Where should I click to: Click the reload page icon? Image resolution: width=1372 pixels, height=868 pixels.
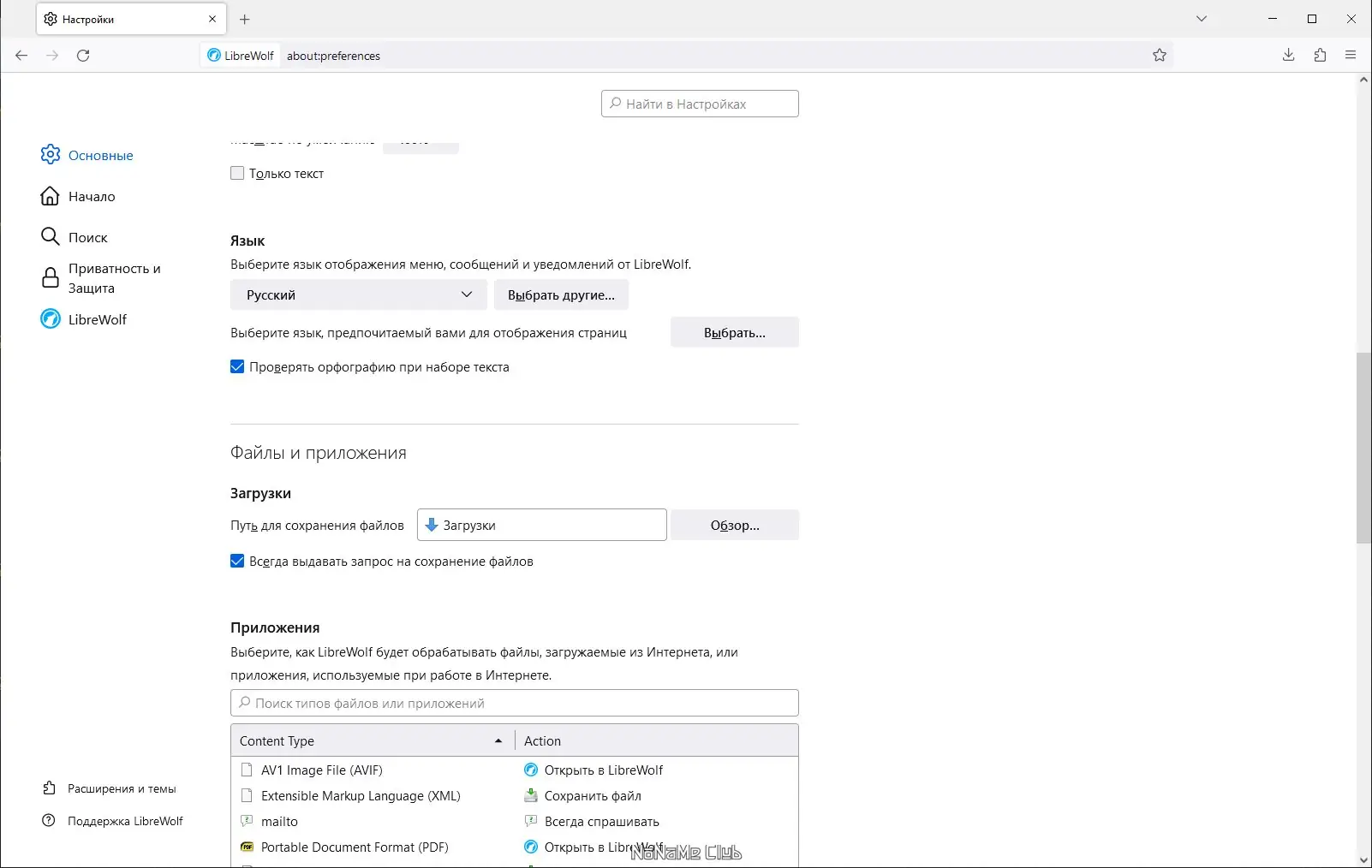click(x=83, y=56)
